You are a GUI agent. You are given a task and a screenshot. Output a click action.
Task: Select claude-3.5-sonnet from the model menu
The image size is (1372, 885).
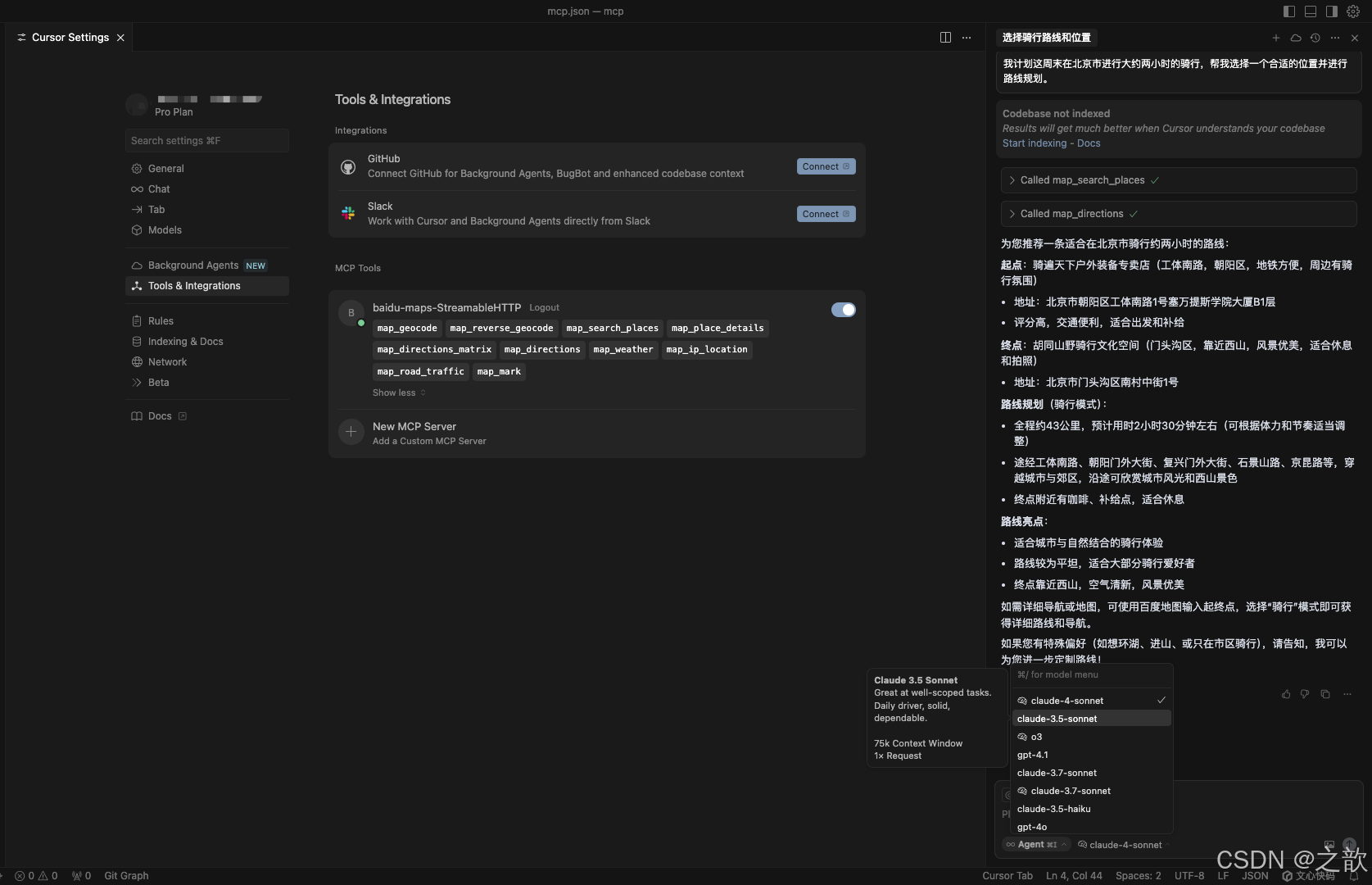(1092, 719)
